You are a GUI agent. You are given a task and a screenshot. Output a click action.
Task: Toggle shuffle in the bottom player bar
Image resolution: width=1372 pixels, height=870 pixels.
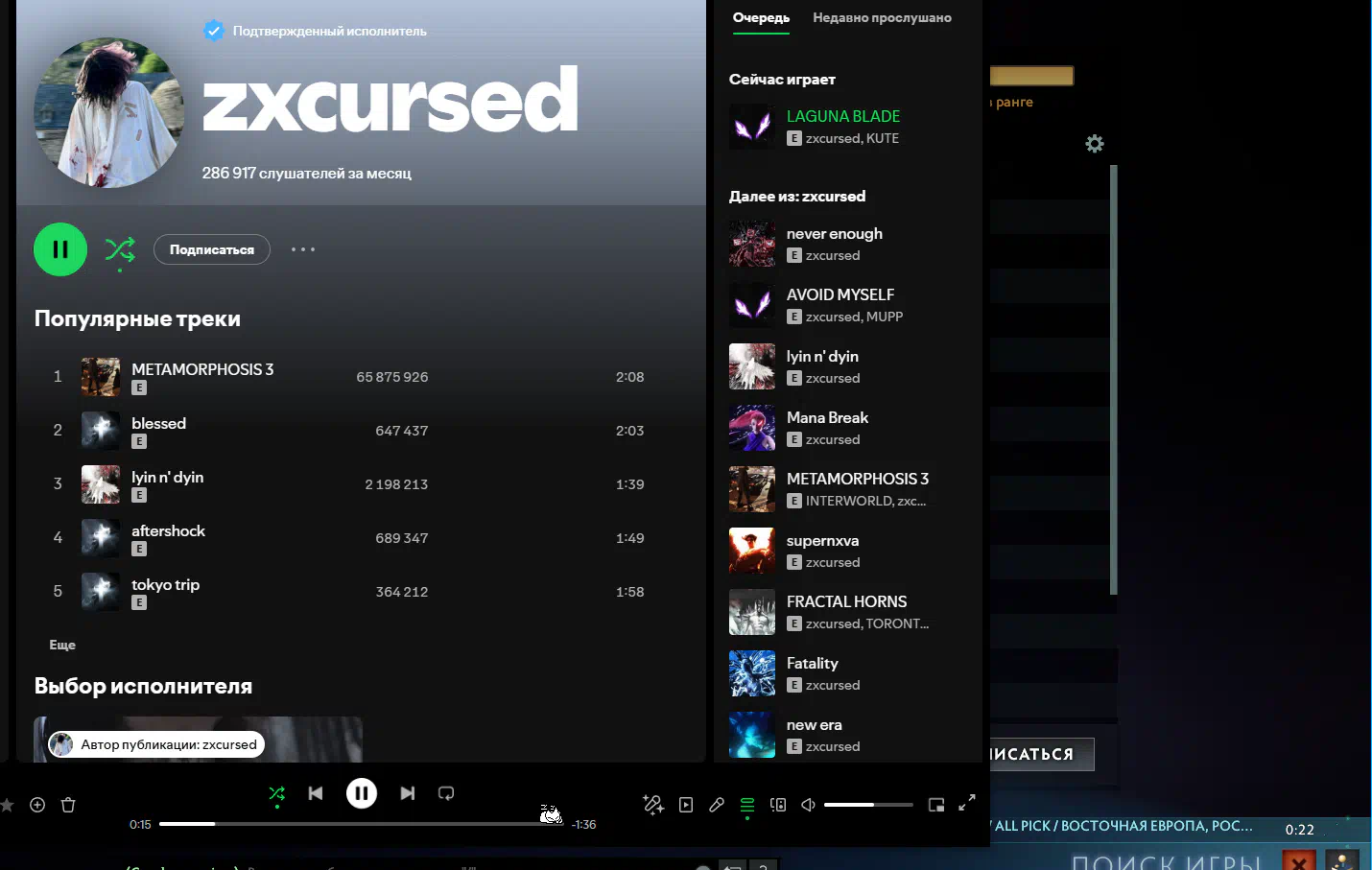point(277,793)
